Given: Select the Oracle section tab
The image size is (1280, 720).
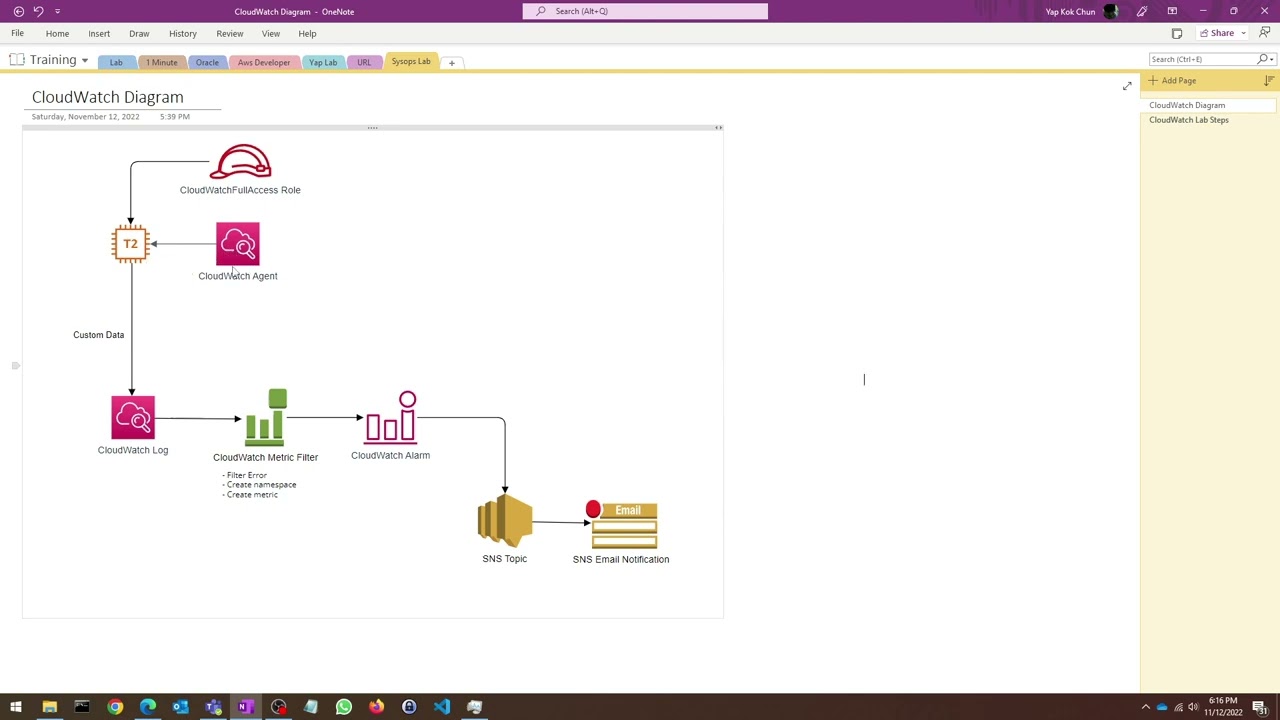Looking at the screenshot, I should pos(207,62).
